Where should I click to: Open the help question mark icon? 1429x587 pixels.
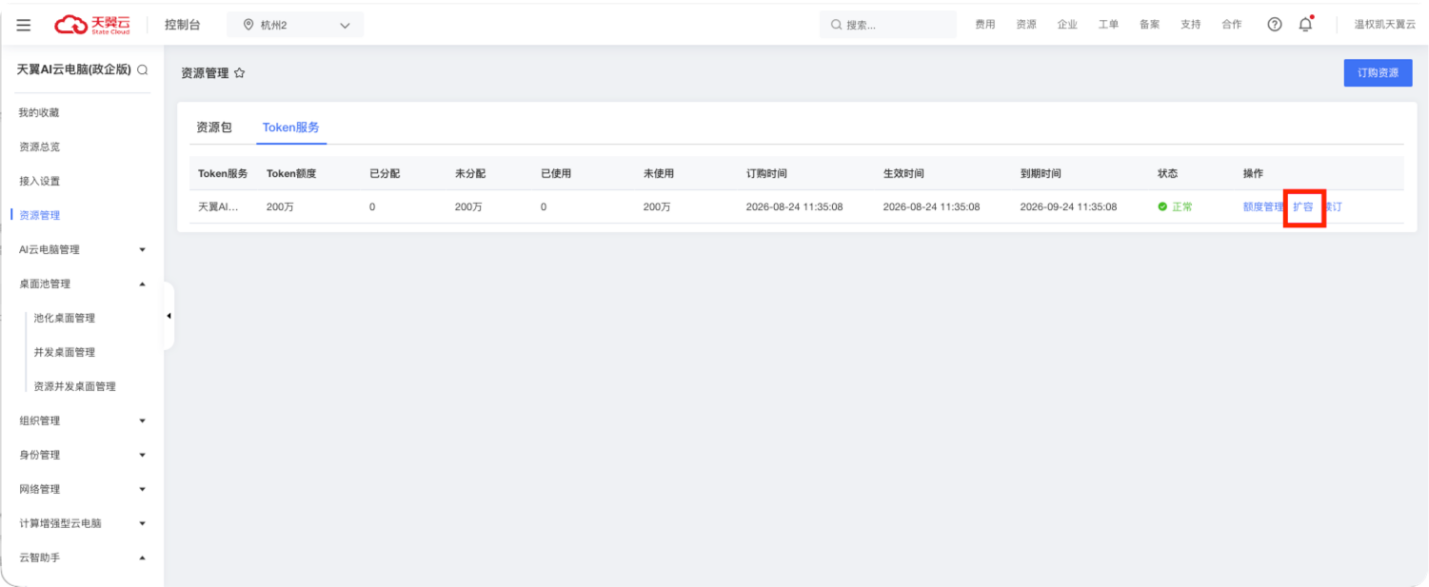pyautogui.click(x=1274, y=25)
